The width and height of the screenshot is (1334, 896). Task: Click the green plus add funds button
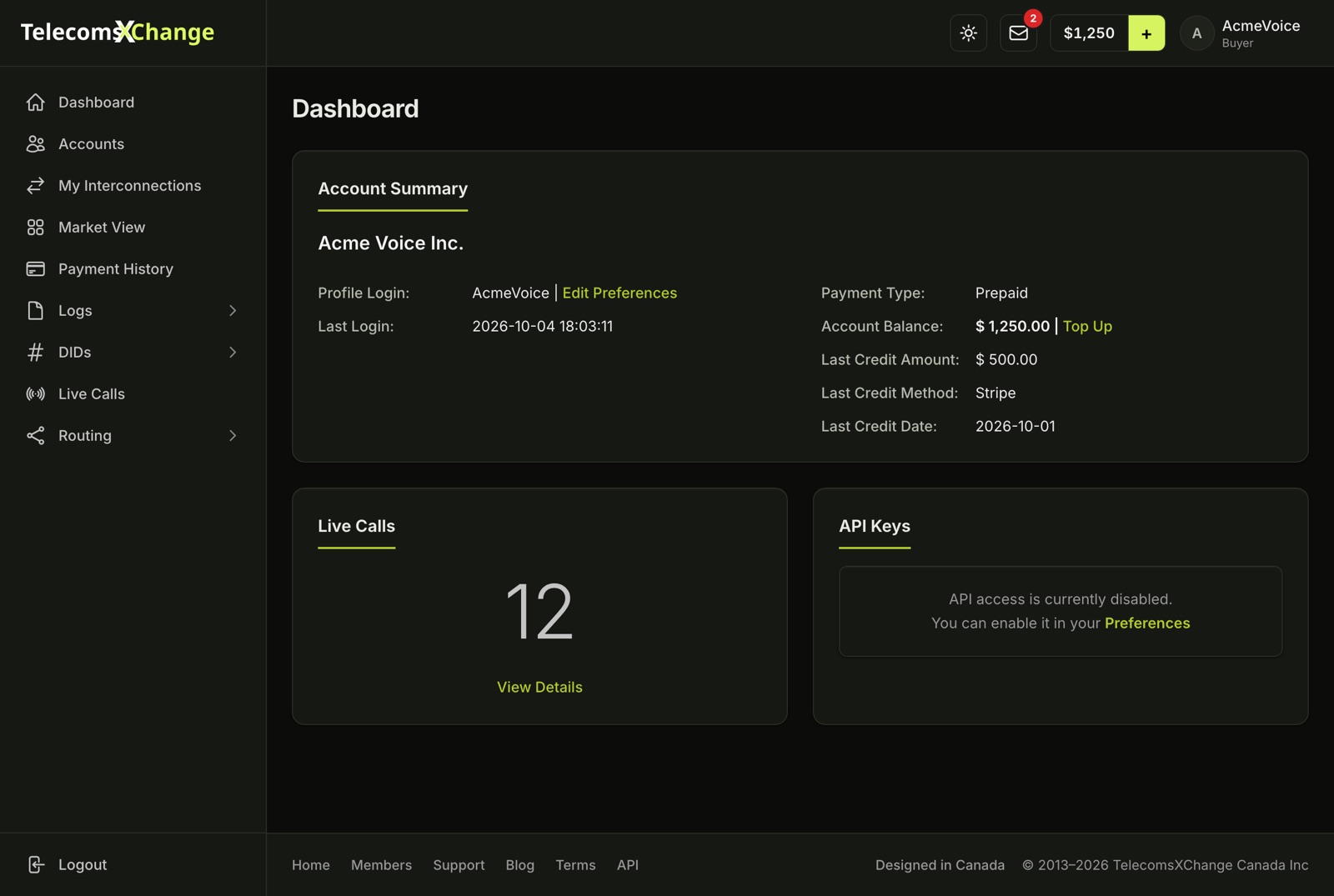coord(1146,33)
